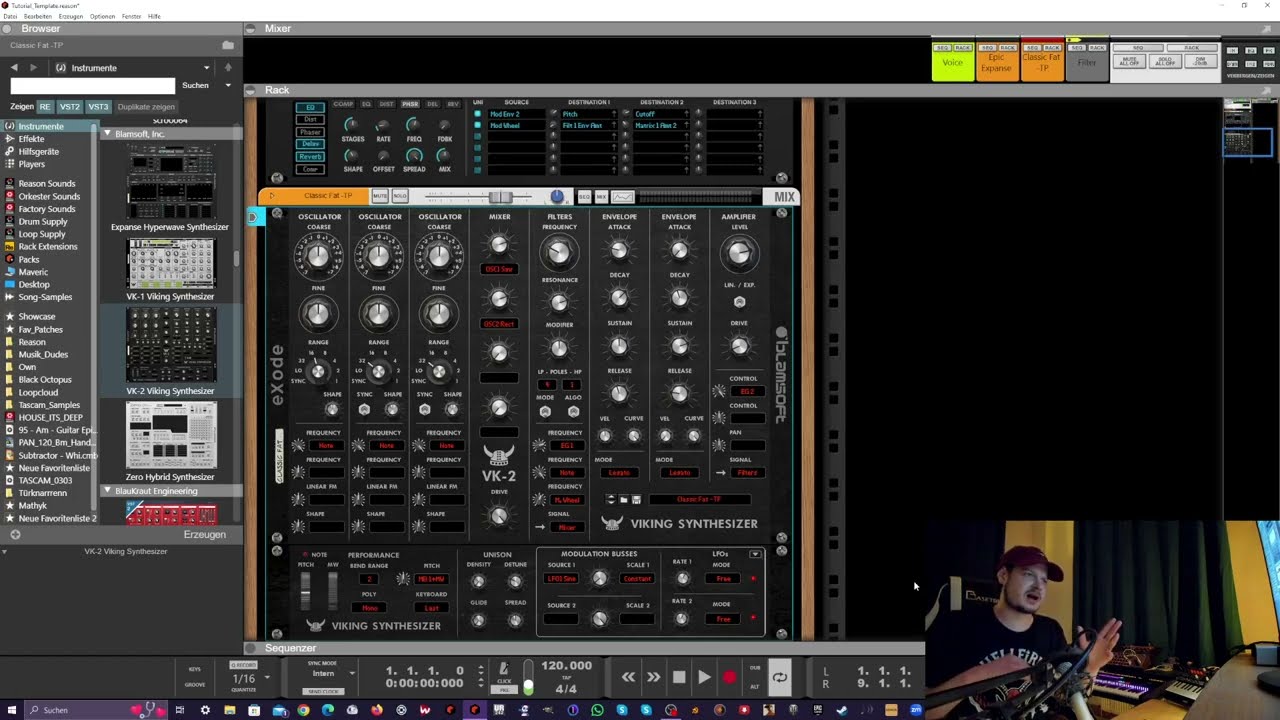
Task: Open the OSC1 Saw mixer source selector
Action: 499,269
